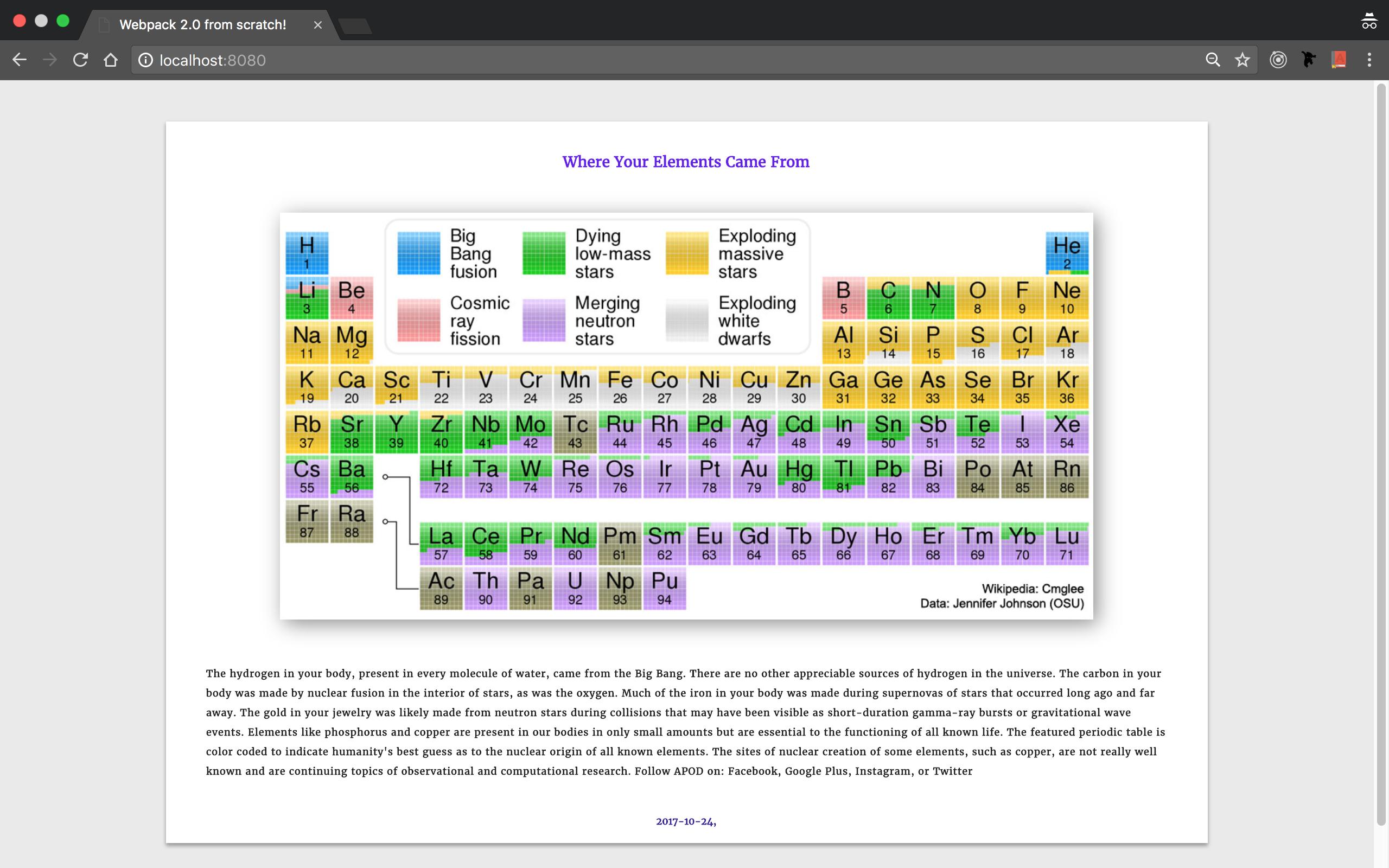Screen dimensions: 1389x868
Task: Click the vertical page scrollbar
Action: pos(1381,454)
